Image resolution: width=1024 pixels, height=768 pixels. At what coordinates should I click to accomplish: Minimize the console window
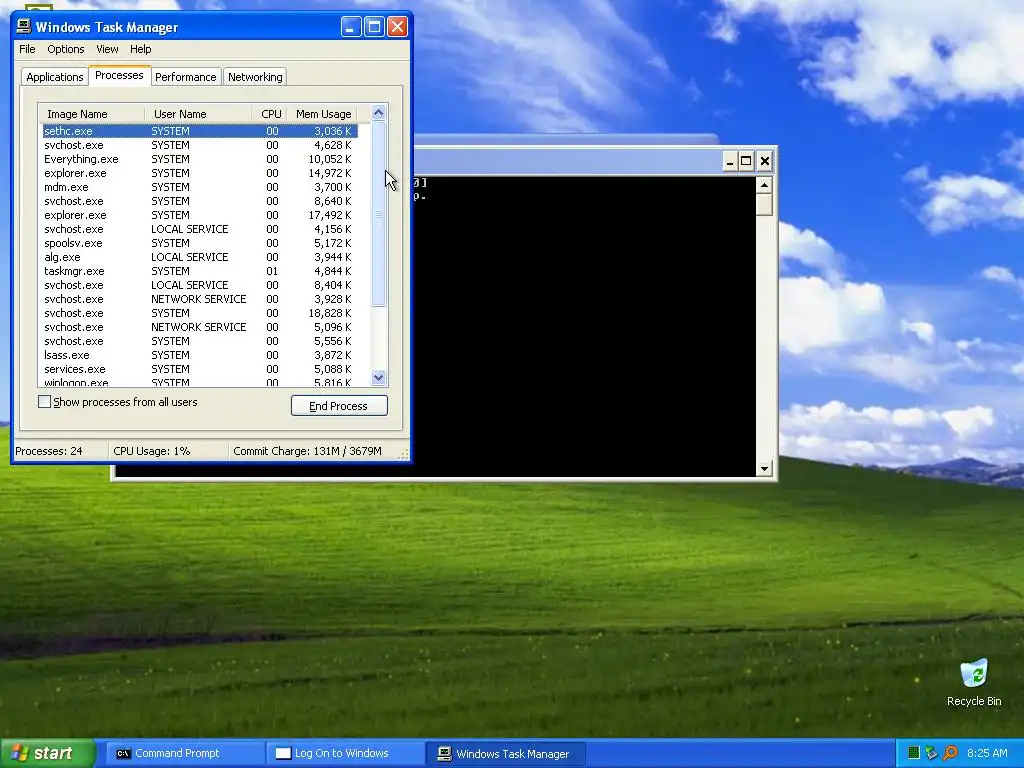coord(730,161)
